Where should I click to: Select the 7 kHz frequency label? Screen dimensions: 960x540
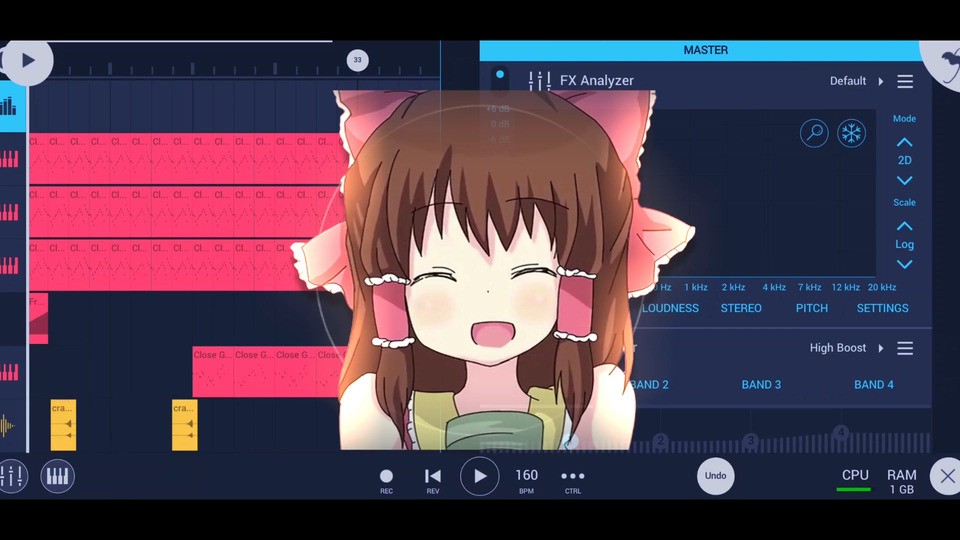click(x=809, y=287)
